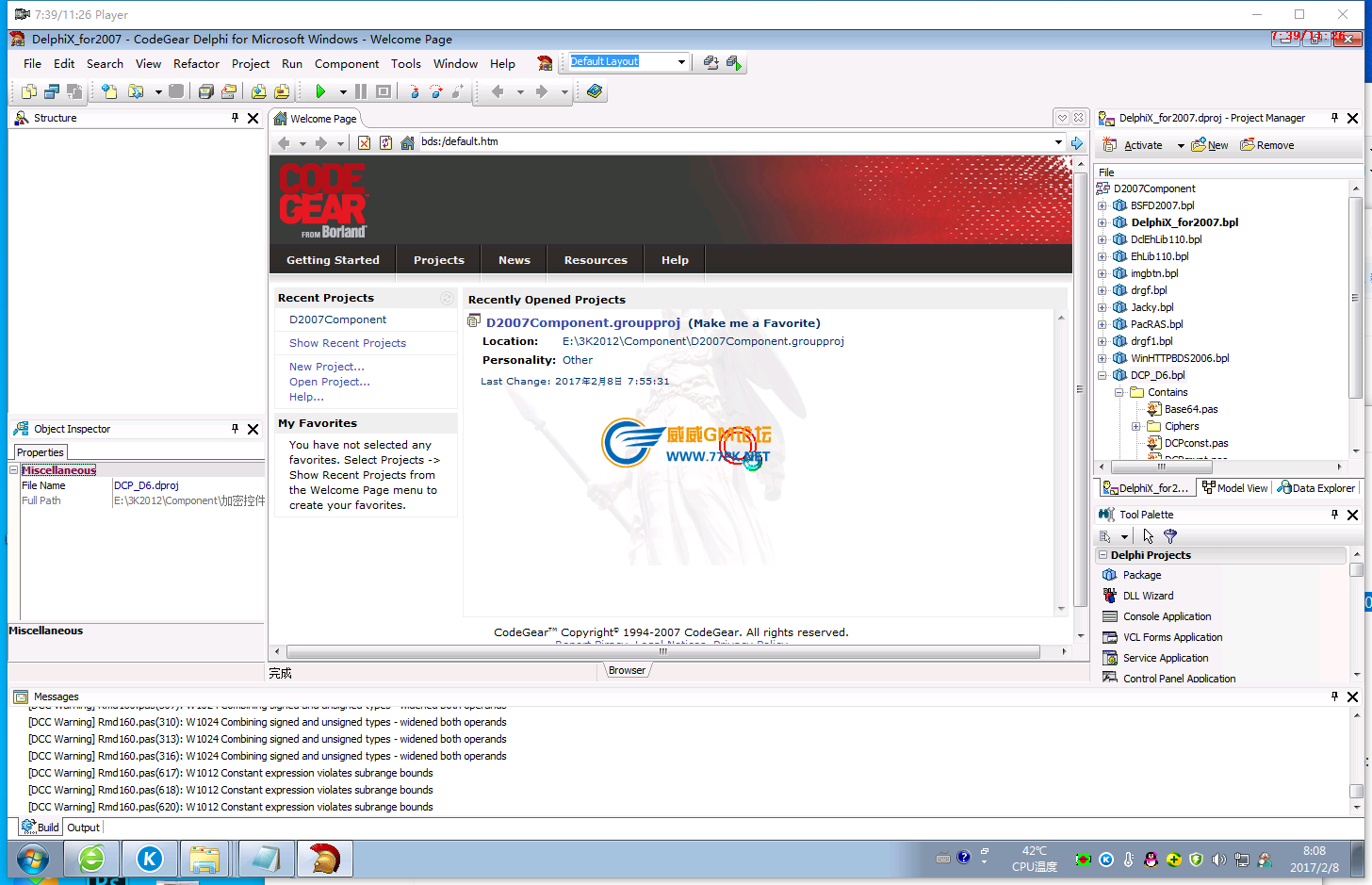The image size is (1372, 885).
Task: Click the Step Over debug icon
Action: coord(436,91)
